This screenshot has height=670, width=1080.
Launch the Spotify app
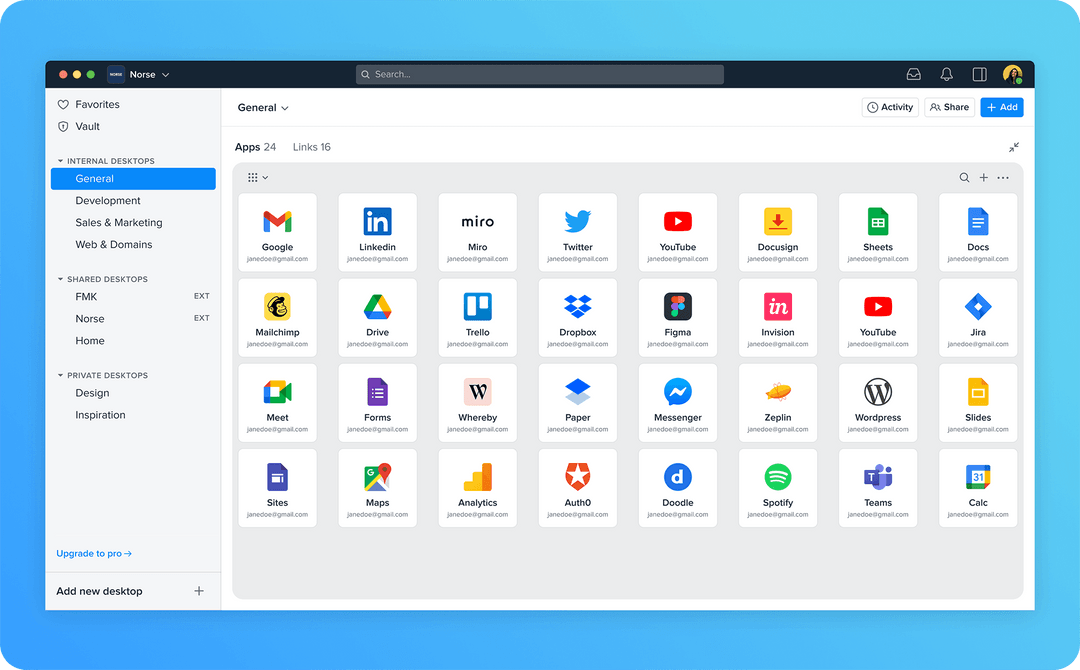point(777,487)
